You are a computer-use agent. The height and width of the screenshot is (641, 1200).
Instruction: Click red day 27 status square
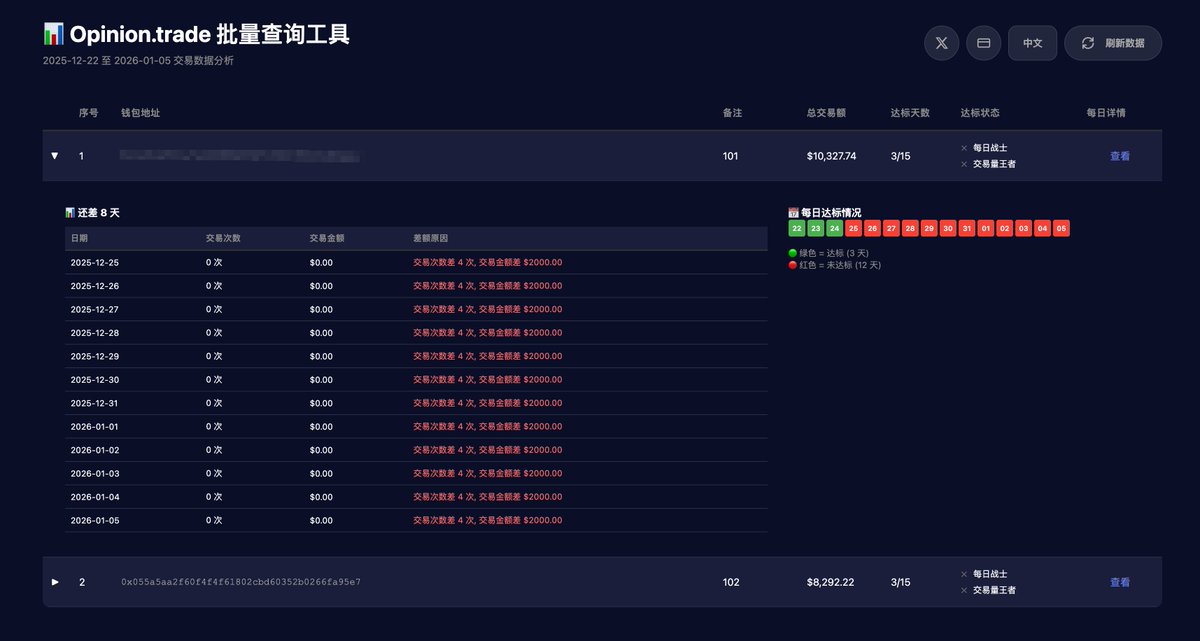click(x=891, y=228)
